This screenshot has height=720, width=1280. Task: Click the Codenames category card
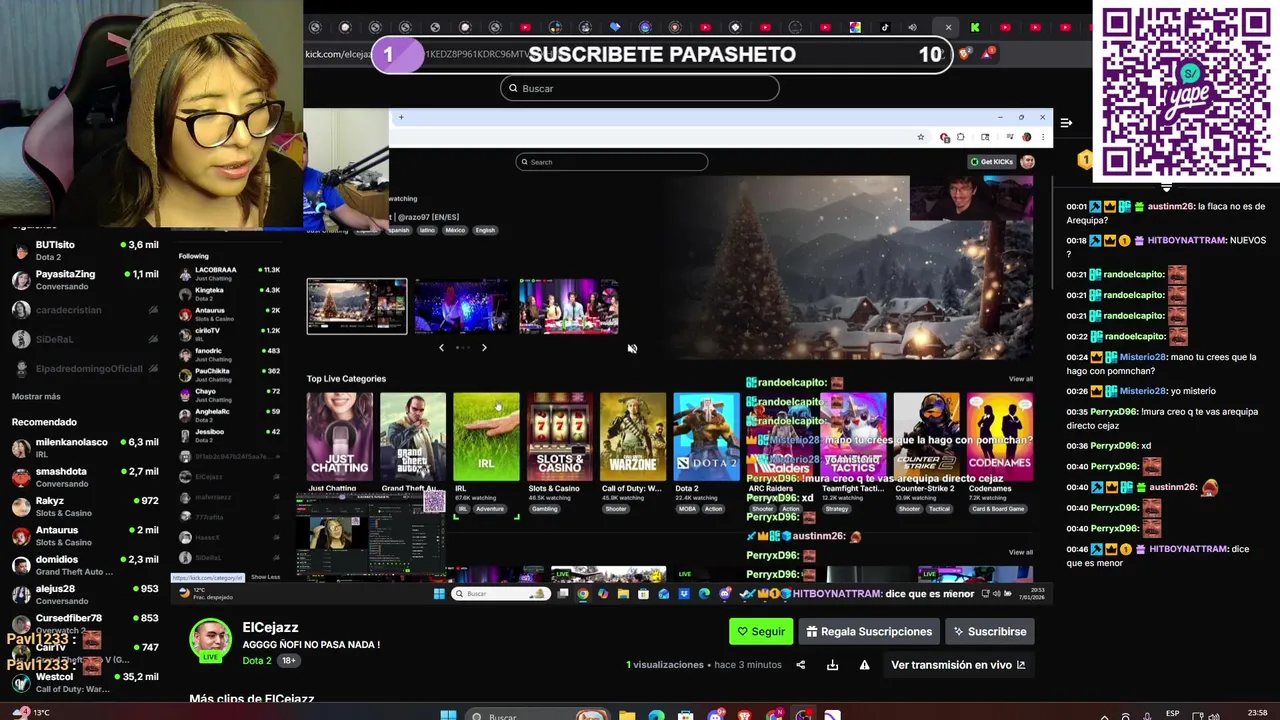[x=1000, y=437]
